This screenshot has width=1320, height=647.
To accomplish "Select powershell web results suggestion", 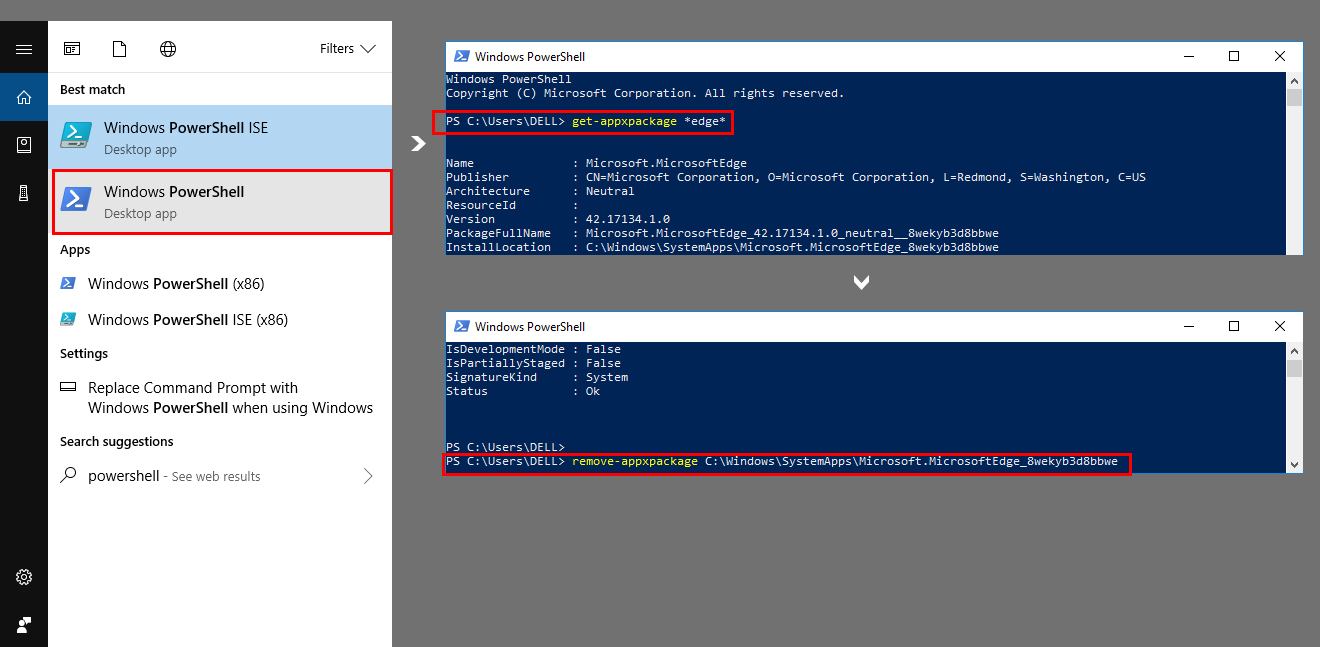I will [220, 476].
